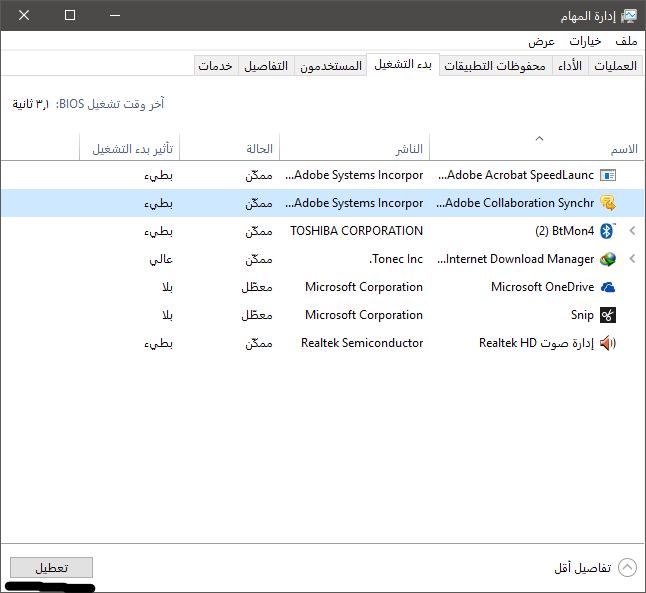Open the 'ملف' menu
Screen dimensions: 646x593
[626, 41]
